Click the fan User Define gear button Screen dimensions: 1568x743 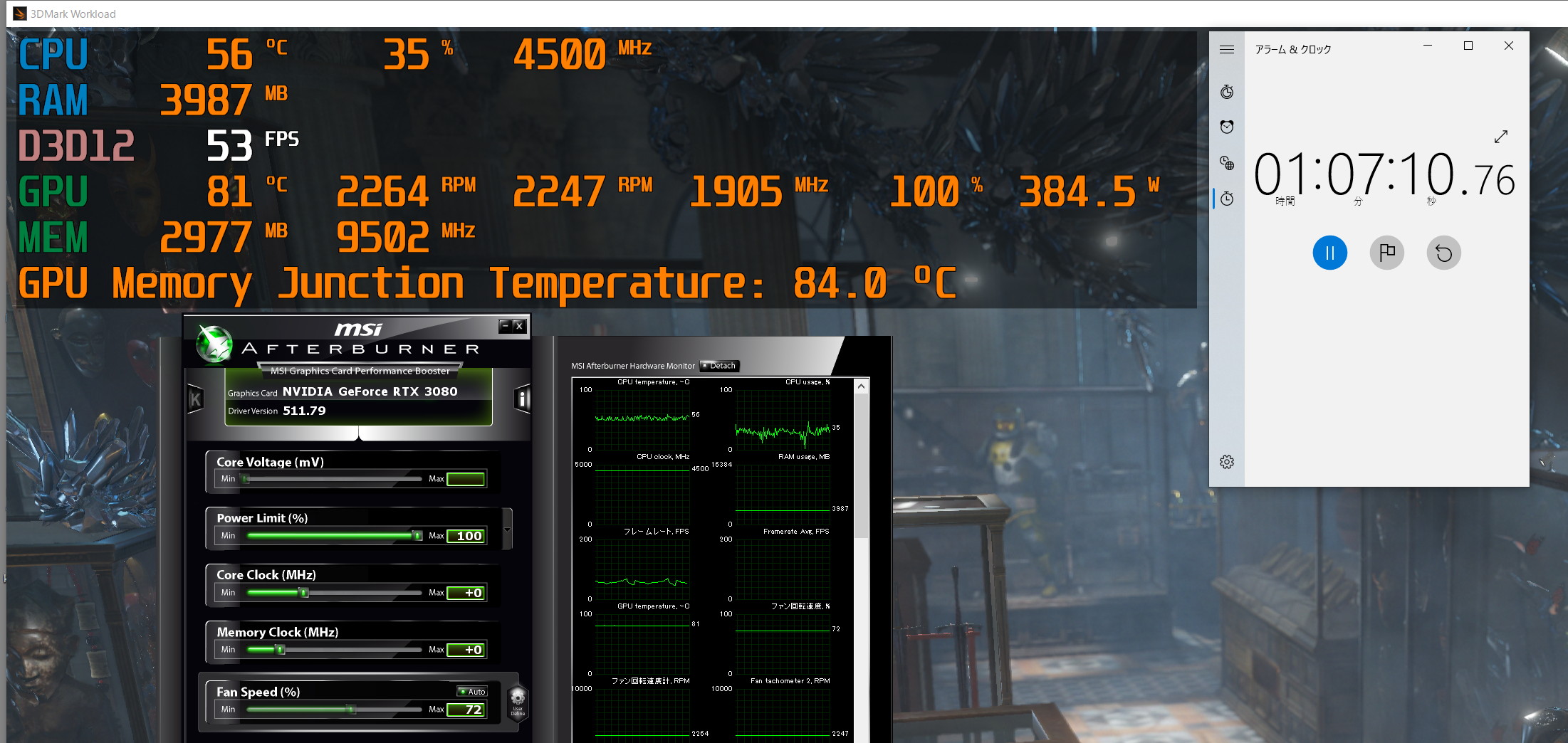[x=518, y=701]
